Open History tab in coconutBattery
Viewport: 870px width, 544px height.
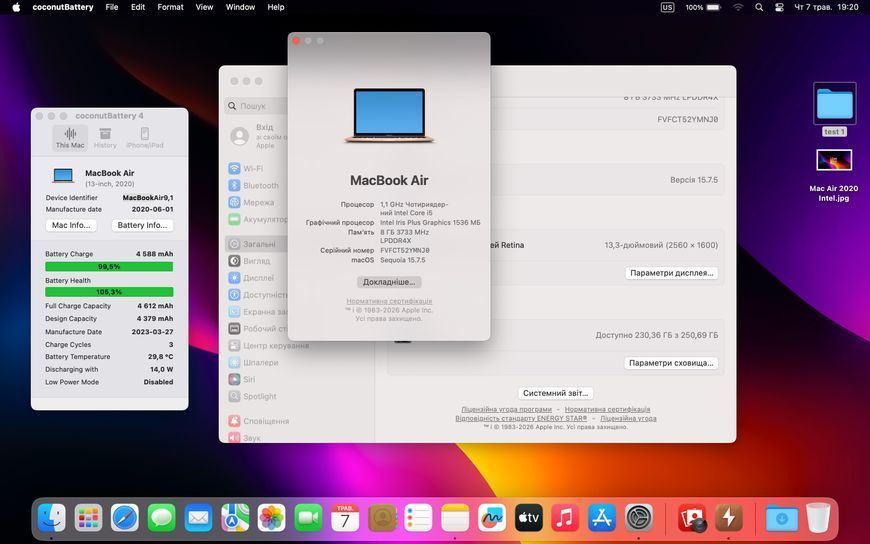coord(105,138)
